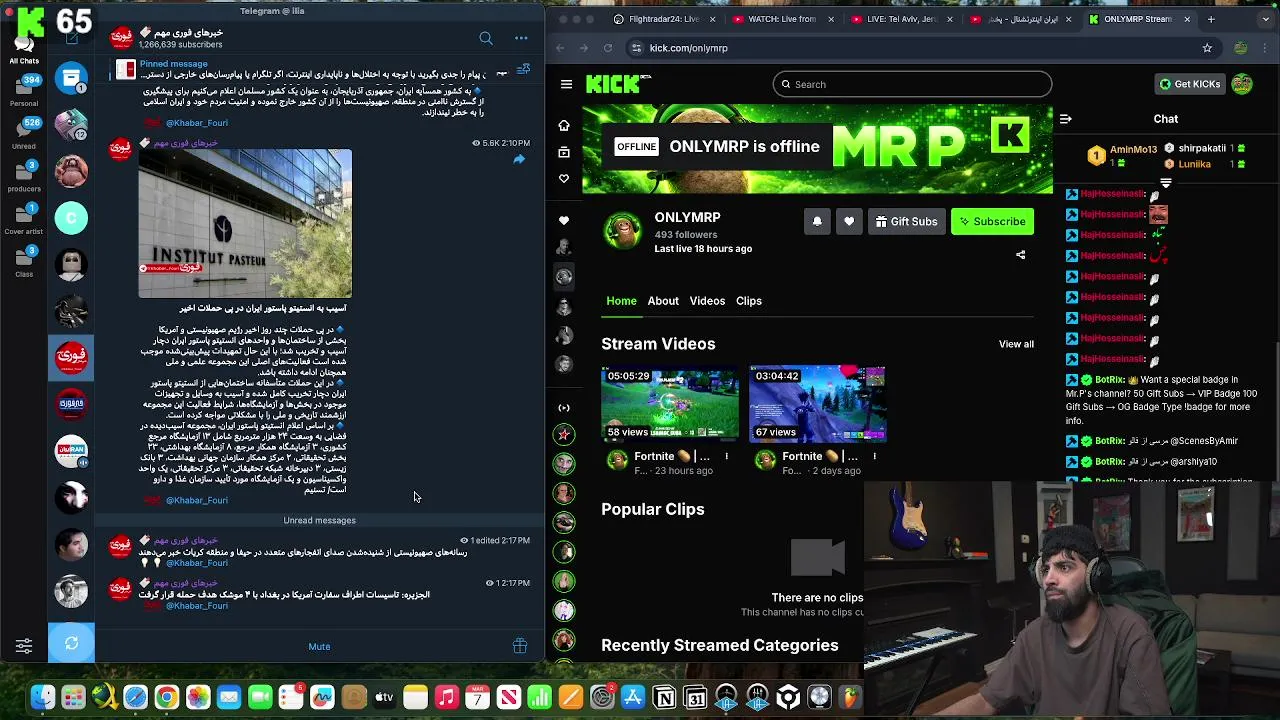This screenshot has width=1280, height=720.
Task: Open the Archived Chats entry in Telegram list
Action: coord(71,78)
